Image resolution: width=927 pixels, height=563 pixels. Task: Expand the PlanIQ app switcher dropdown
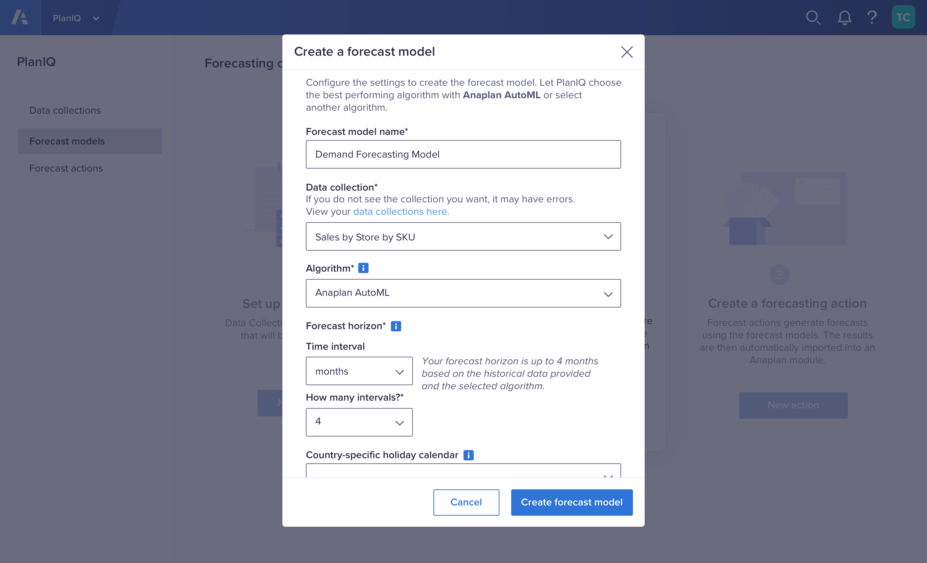[x=76, y=18]
